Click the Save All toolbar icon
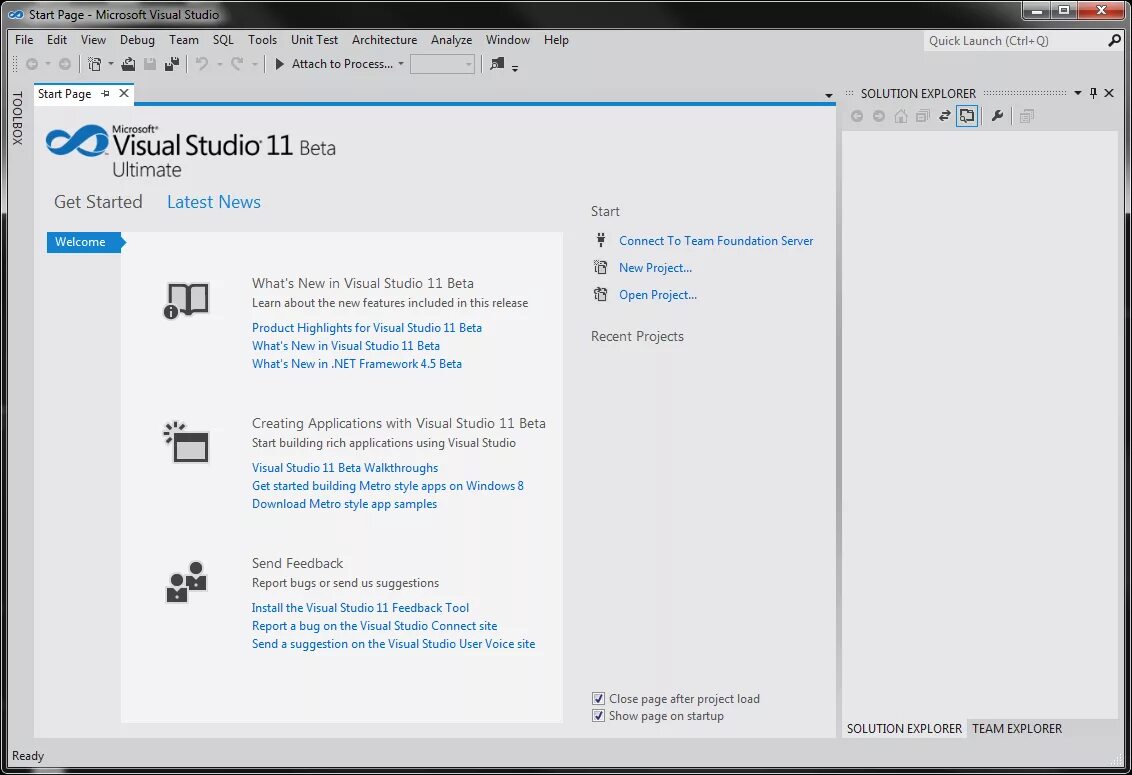The height and width of the screenshot is (775, 1132). pos(172,64)
